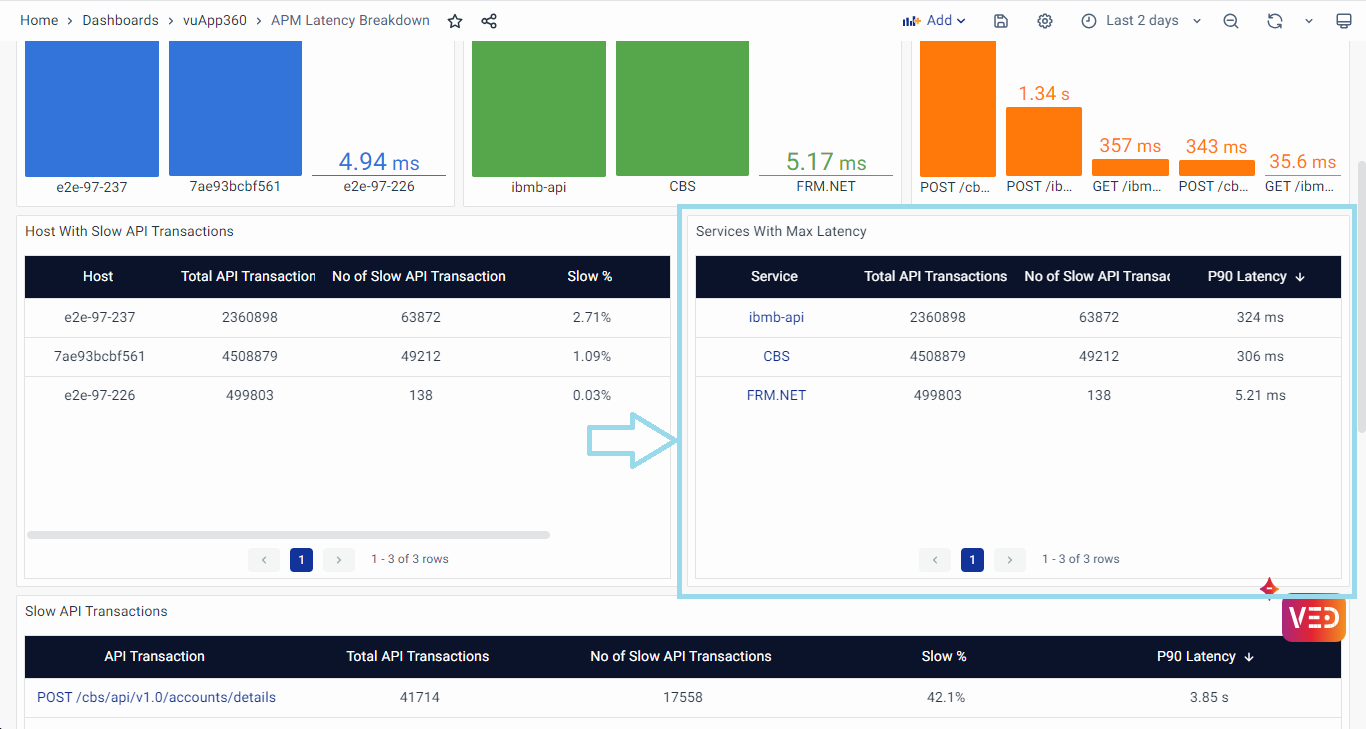The image size is (1366, 729).
Task: Open the Last 2 days time picker
Action: click(x=1141, y=21)
